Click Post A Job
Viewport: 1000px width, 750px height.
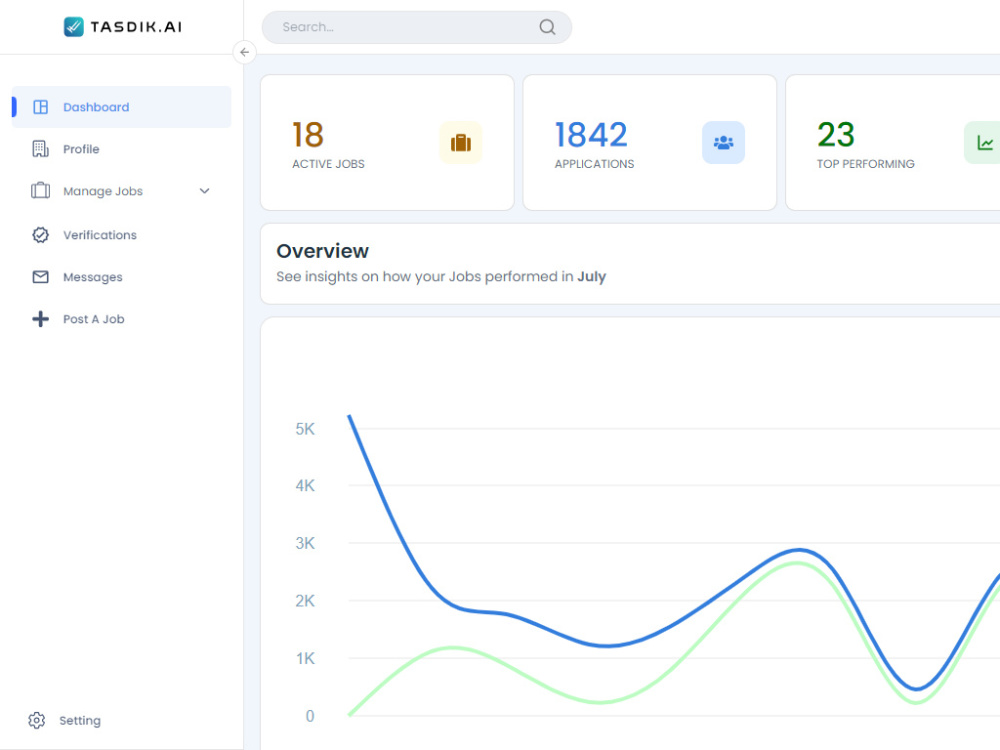[93, 318]
